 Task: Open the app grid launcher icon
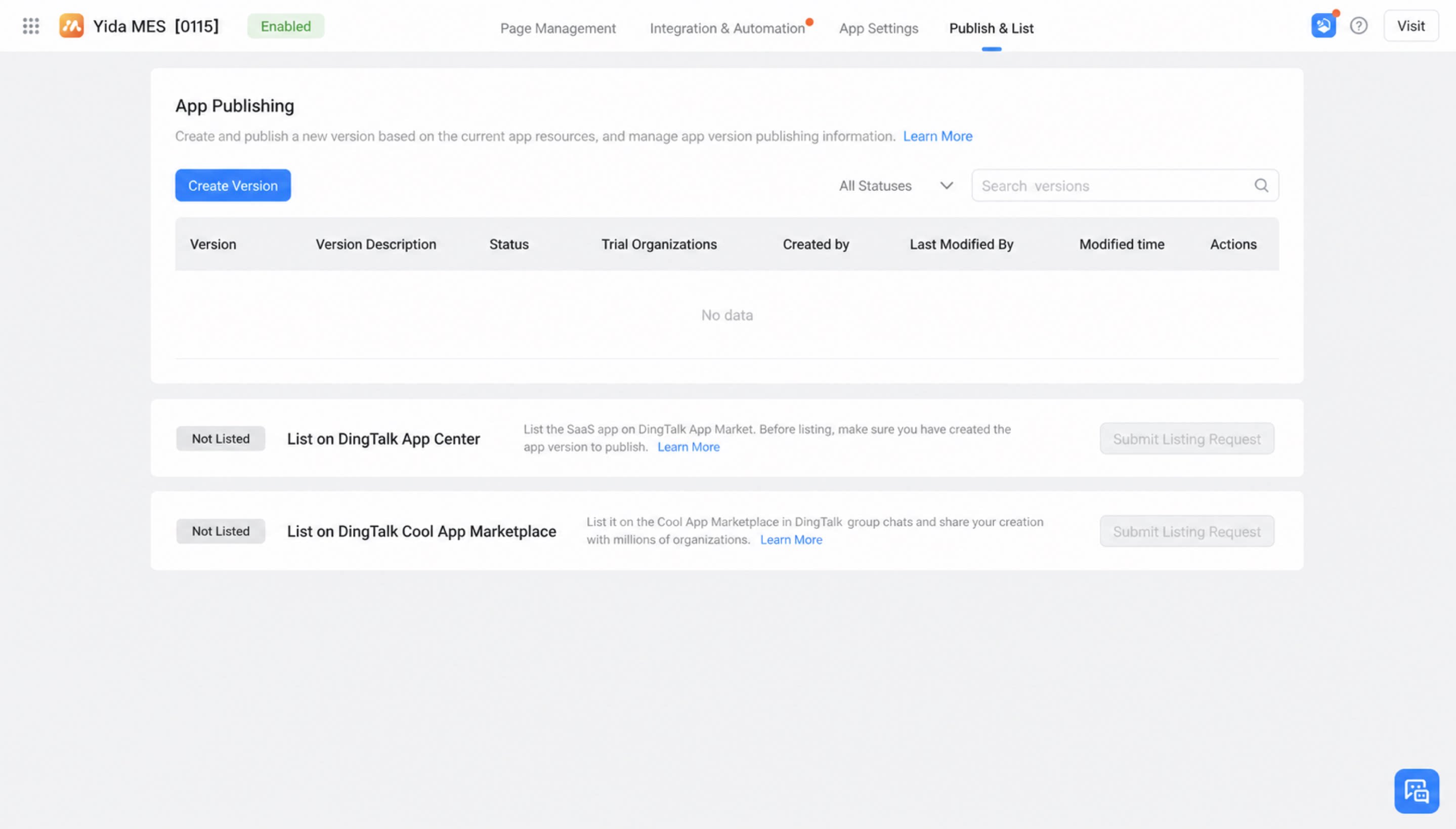pyautogui.click(x=31, y=26)
